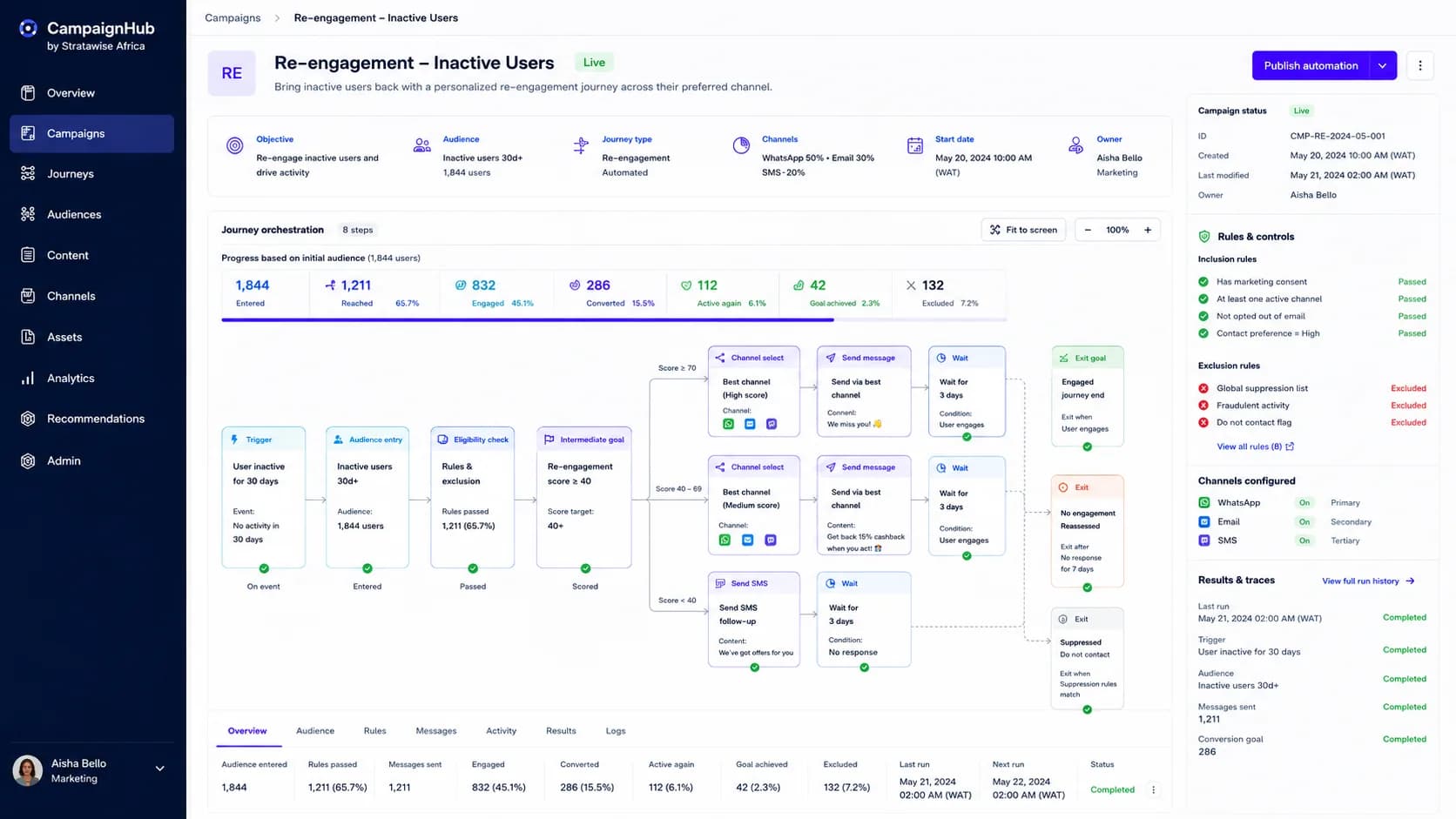The image size is (1456, 819).
Task: Open the Analytics bar chart icon
Action: (x=28, y=378)
